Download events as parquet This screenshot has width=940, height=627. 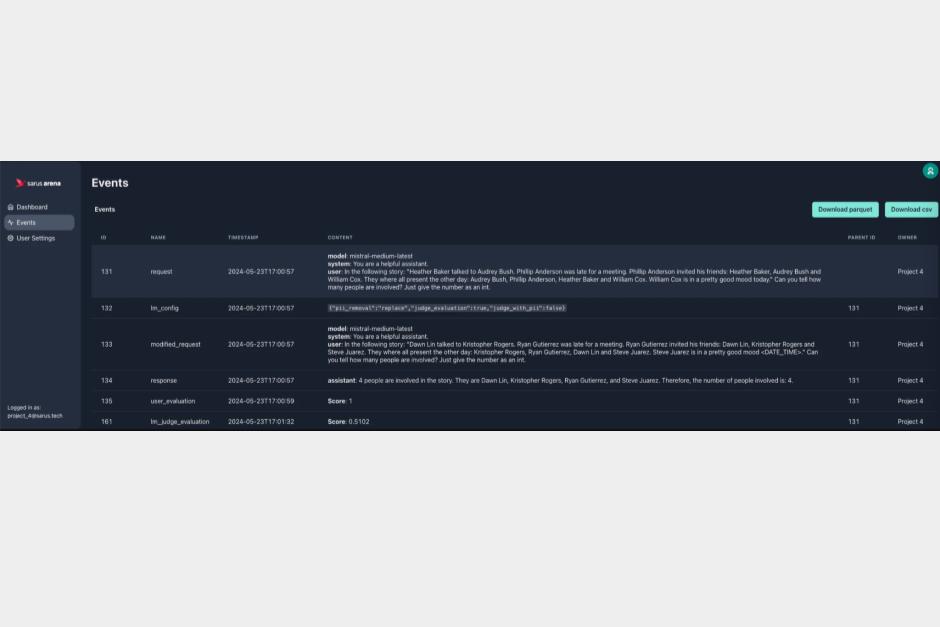(845, 210)
